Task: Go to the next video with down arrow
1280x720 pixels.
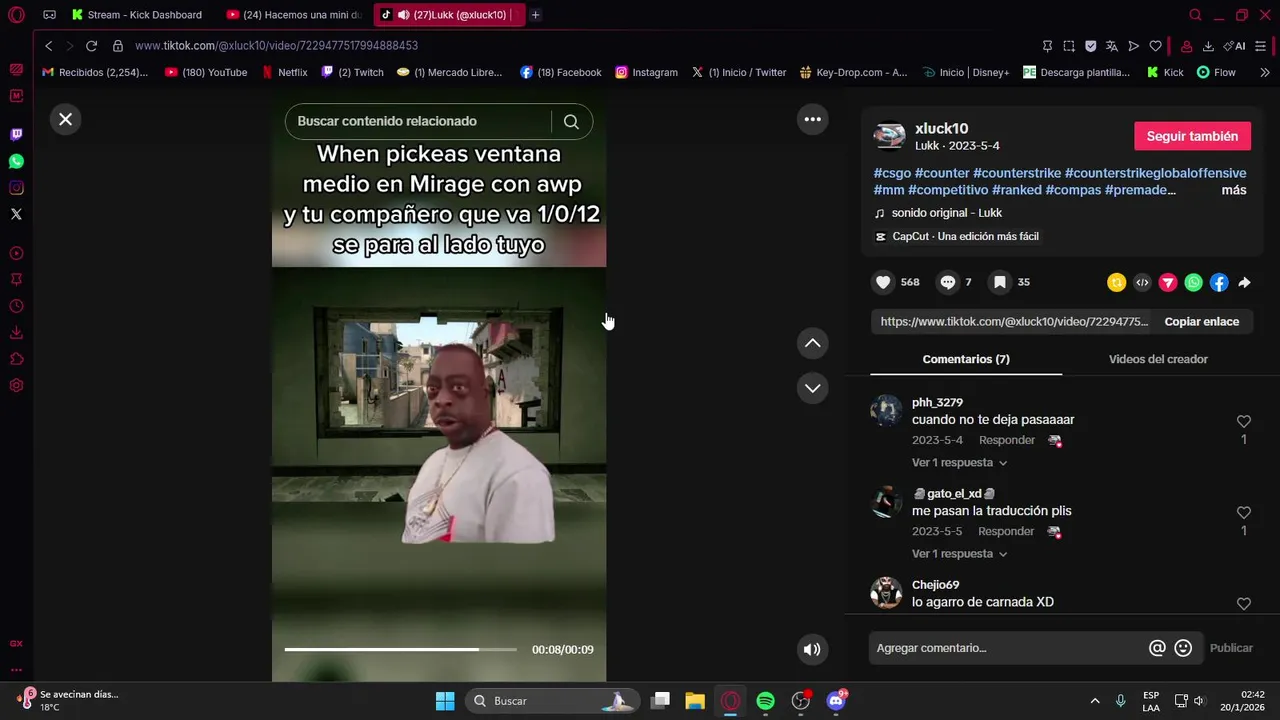Action: (813, 388)
